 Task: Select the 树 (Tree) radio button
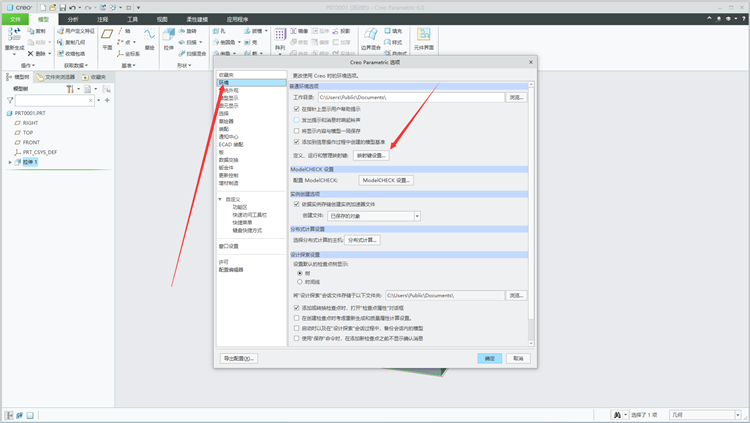[x=300, y=273]
